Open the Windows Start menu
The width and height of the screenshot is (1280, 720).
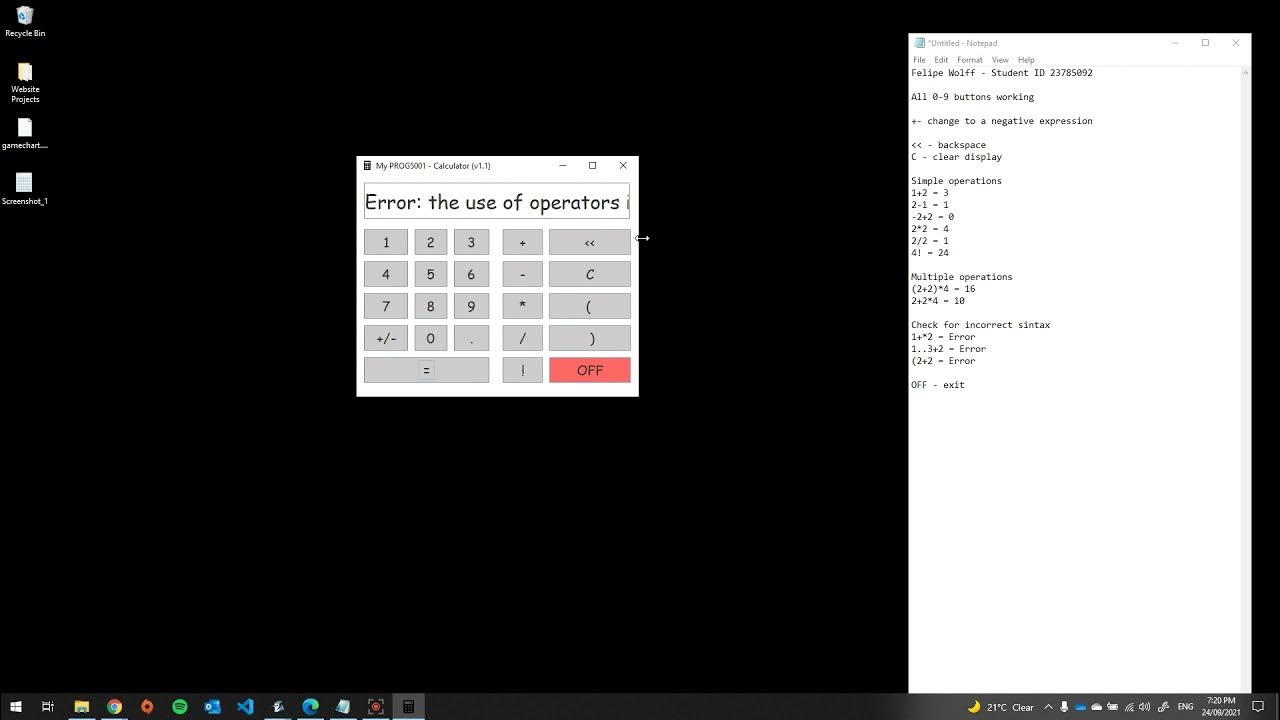[x=16, y=706]
